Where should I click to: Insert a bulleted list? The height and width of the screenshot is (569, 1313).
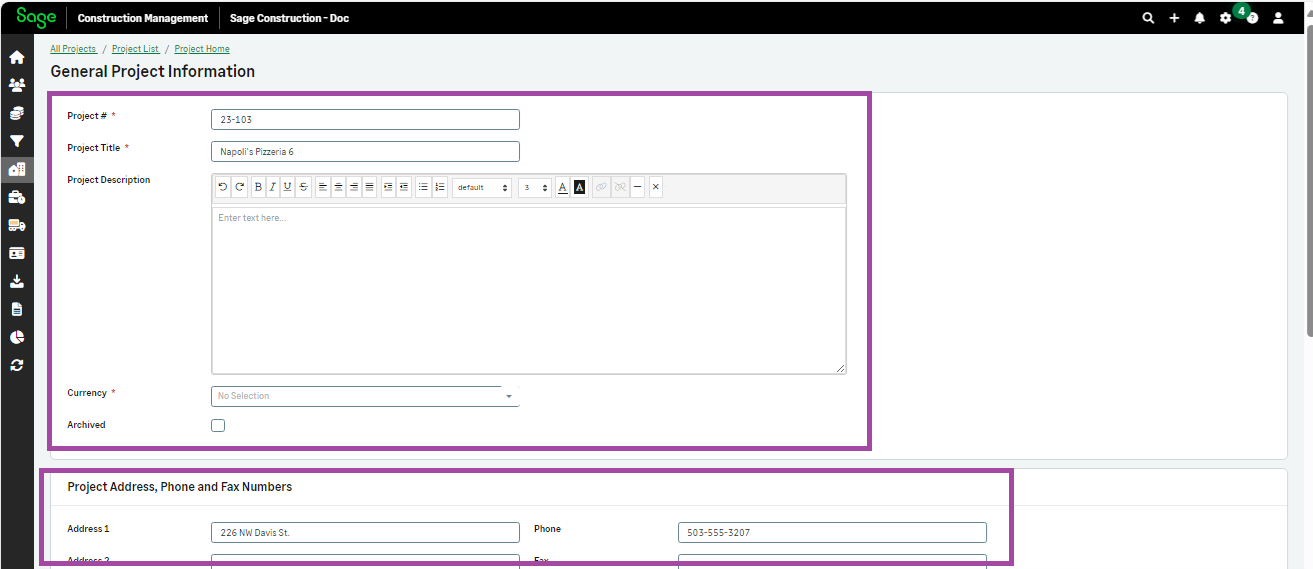tap(423, 187)
